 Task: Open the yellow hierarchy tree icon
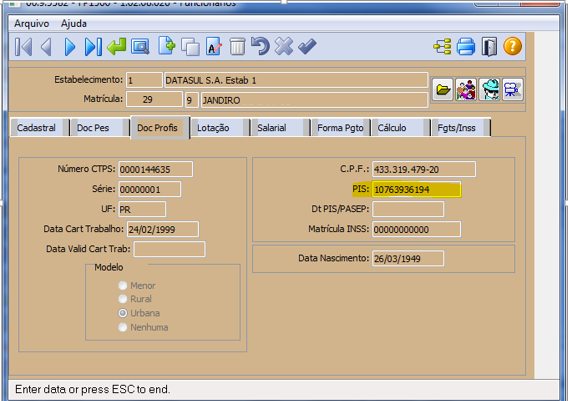442,47
